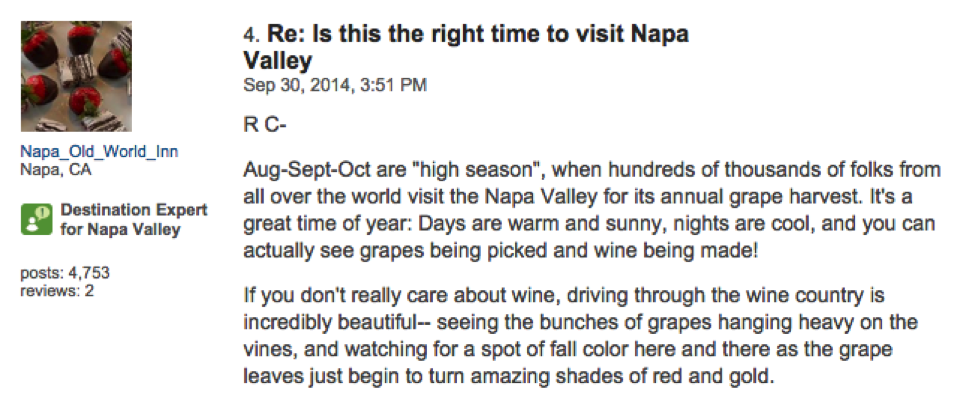Select the "Destination Expert for Napa Valley" label

133,219
